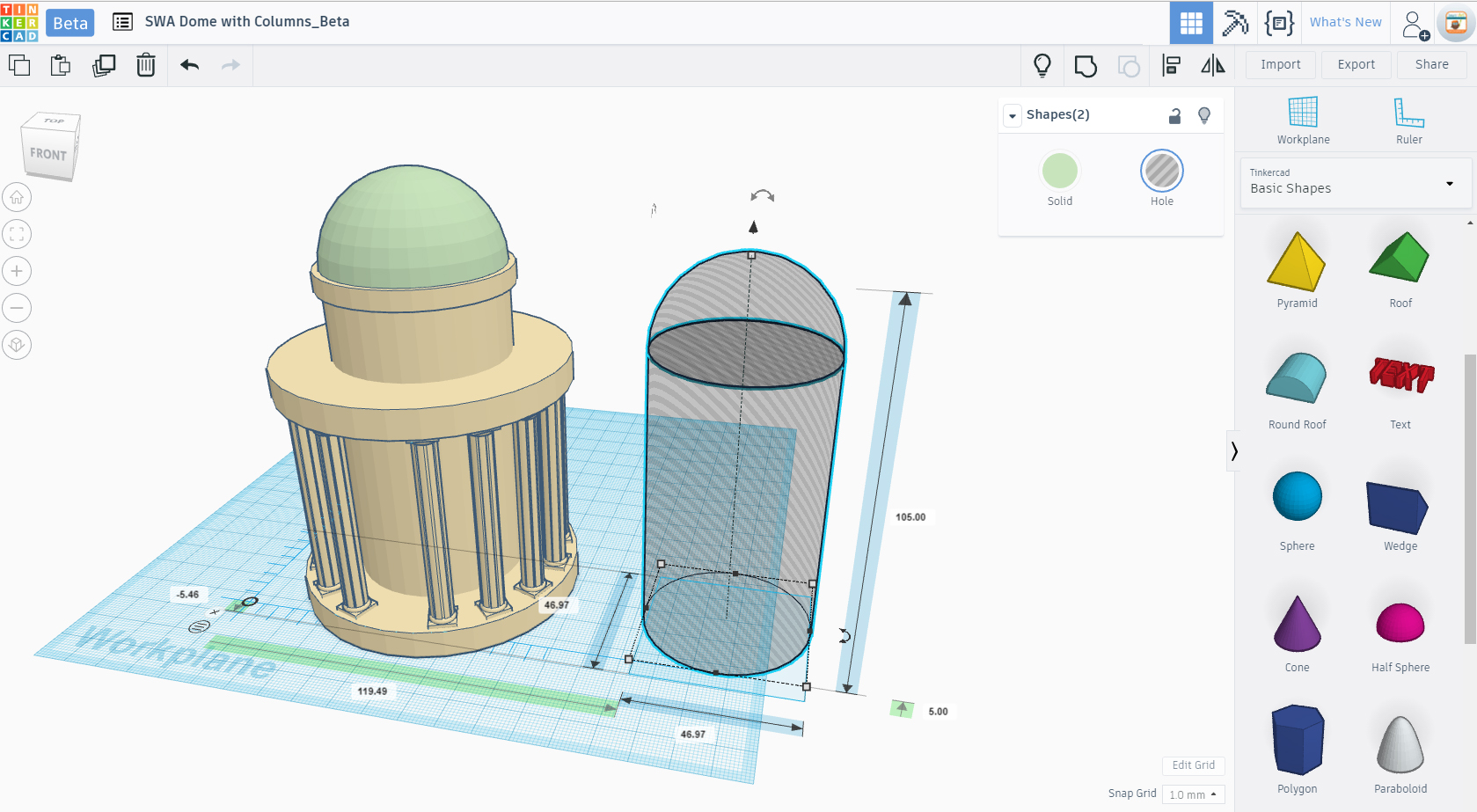Click the shapes panel scrollbar
The image size is (1477, 812).
(x=1470, y=499)
